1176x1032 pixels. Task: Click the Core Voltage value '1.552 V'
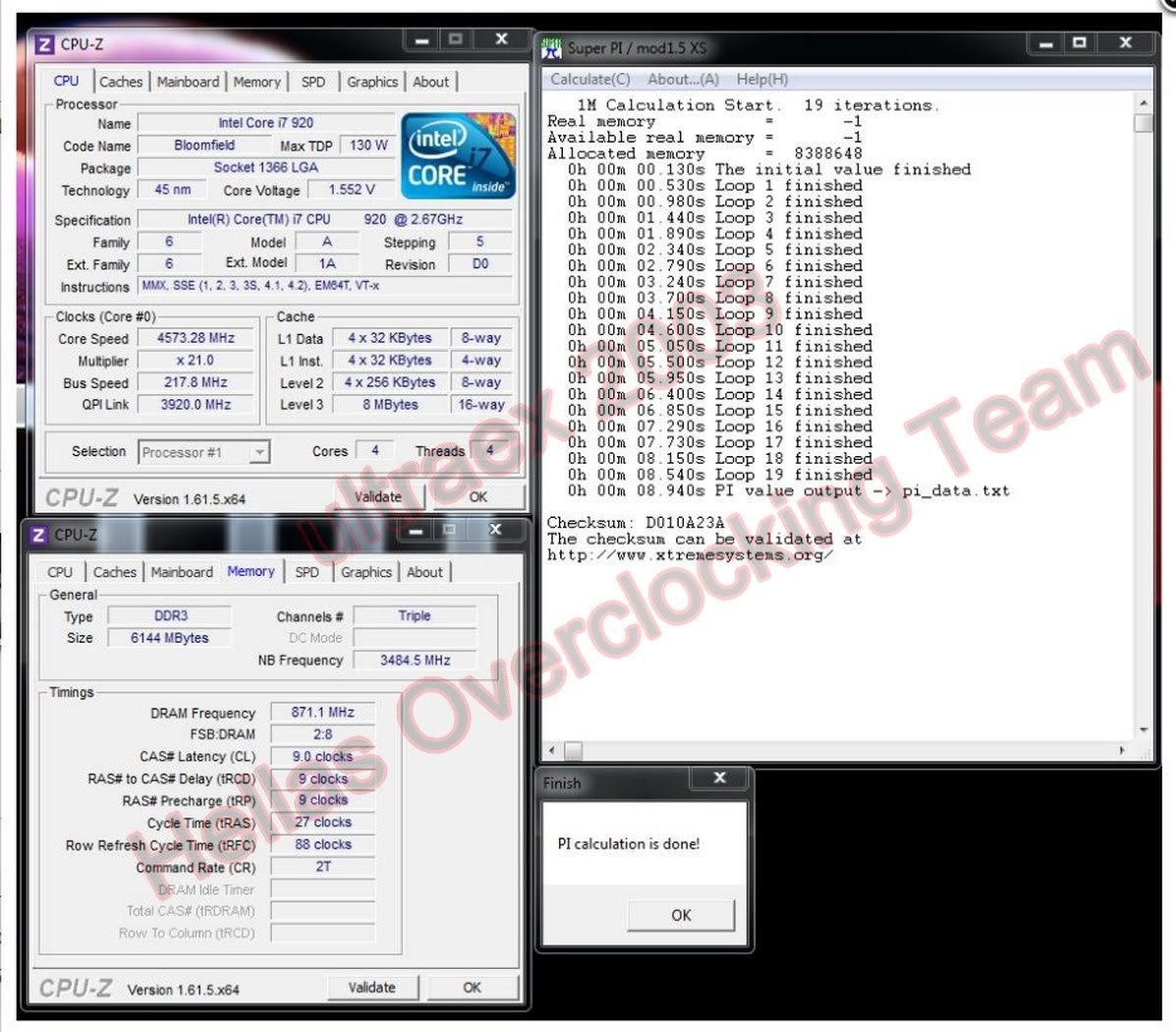(352, 190)
